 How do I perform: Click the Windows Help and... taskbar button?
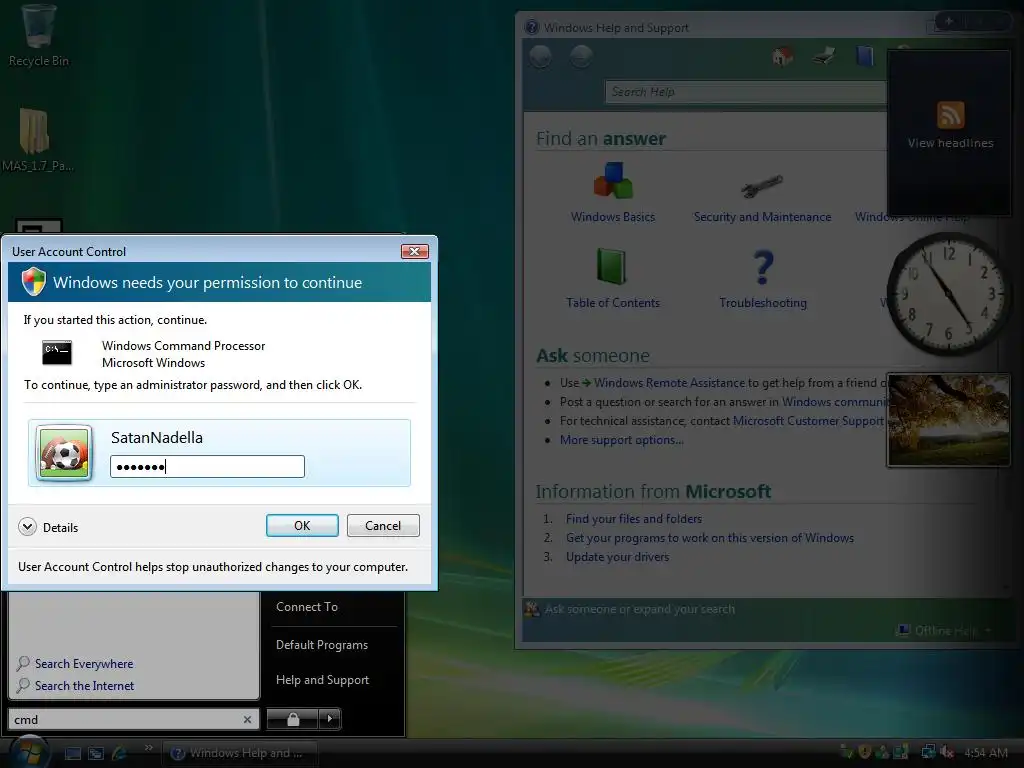(x=240, y=753)
